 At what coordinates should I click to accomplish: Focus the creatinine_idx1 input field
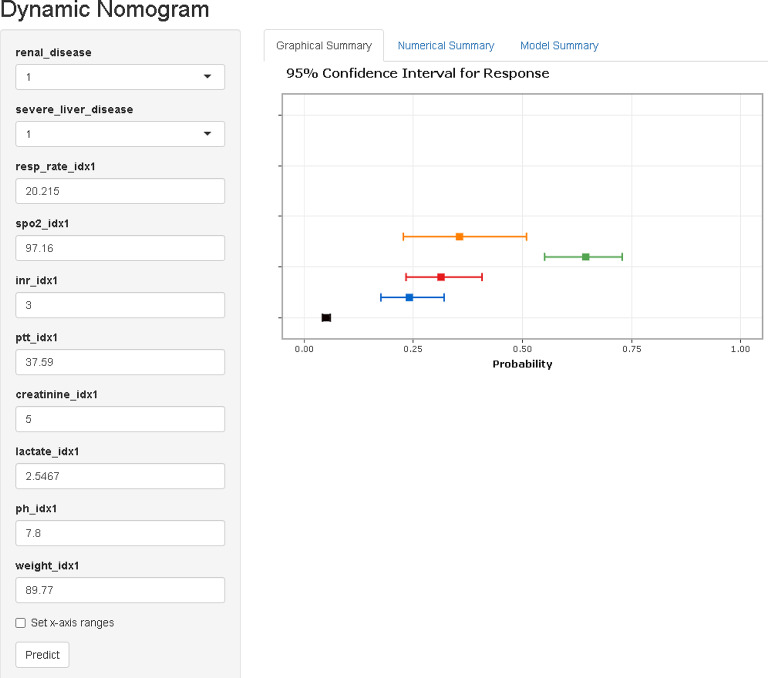(120, 419)
